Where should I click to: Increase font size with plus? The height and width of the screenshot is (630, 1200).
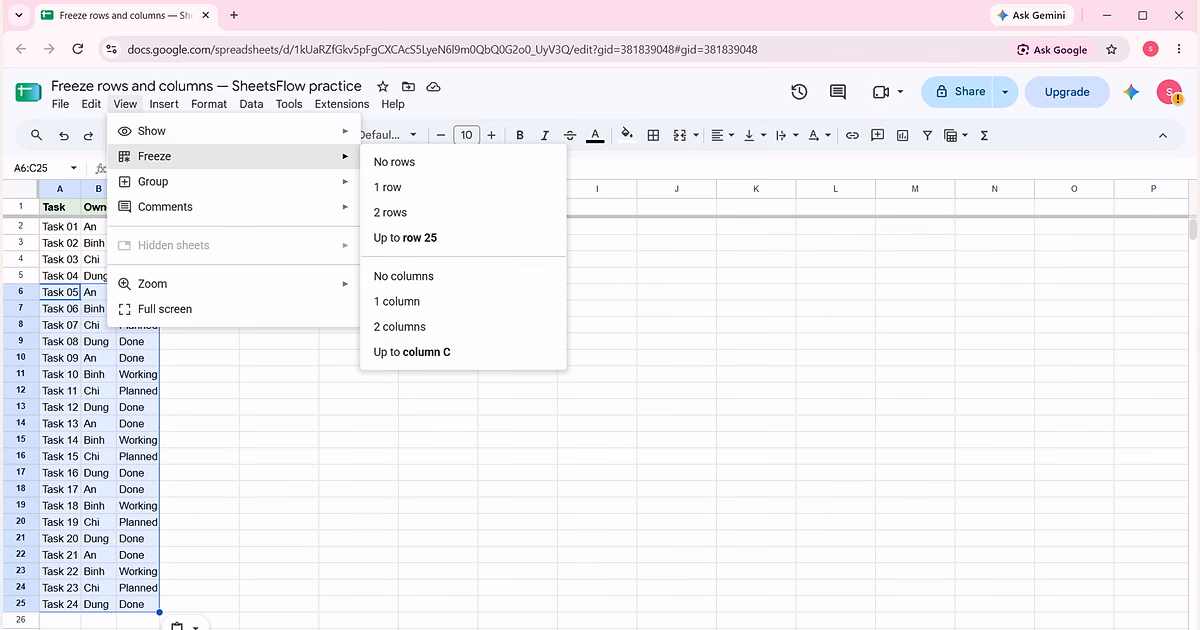(x=491, y=135)
